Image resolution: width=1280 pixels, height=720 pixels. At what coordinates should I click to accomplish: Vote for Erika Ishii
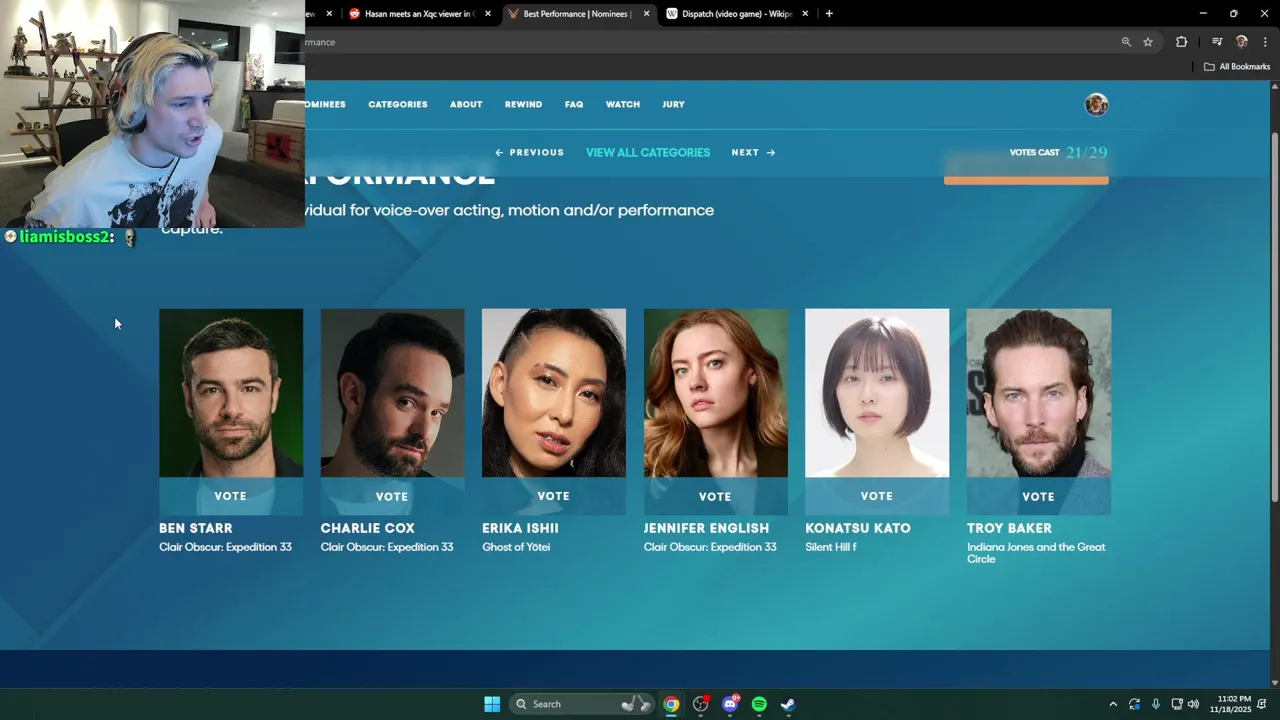tap(554, 496)
